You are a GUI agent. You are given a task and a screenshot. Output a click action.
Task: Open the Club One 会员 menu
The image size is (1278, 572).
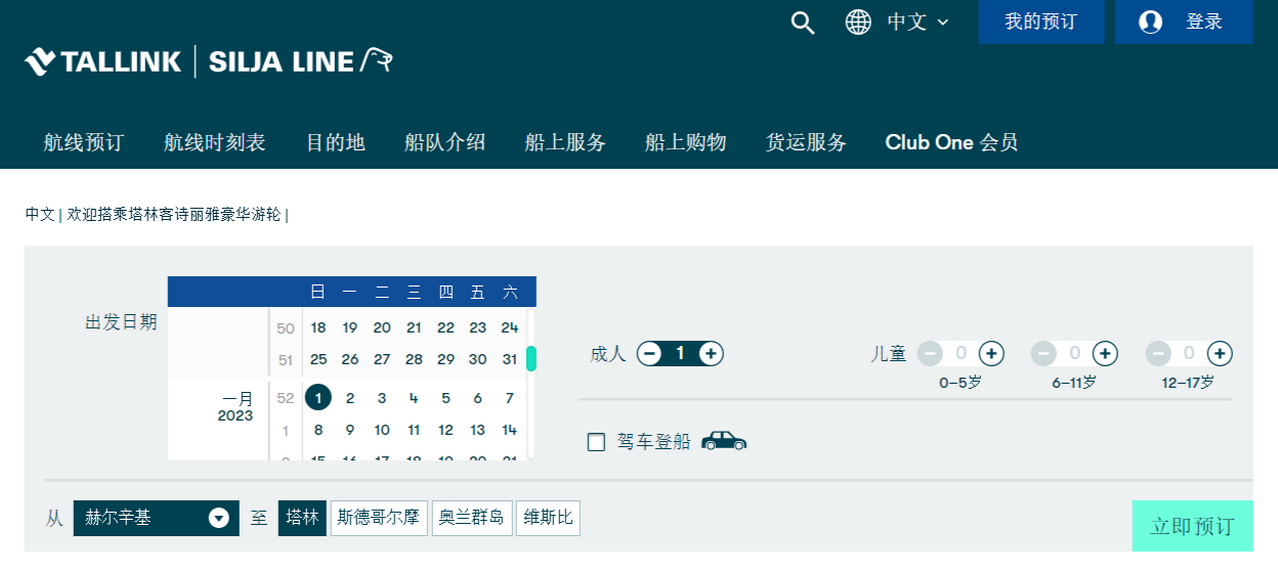[952, 142]
